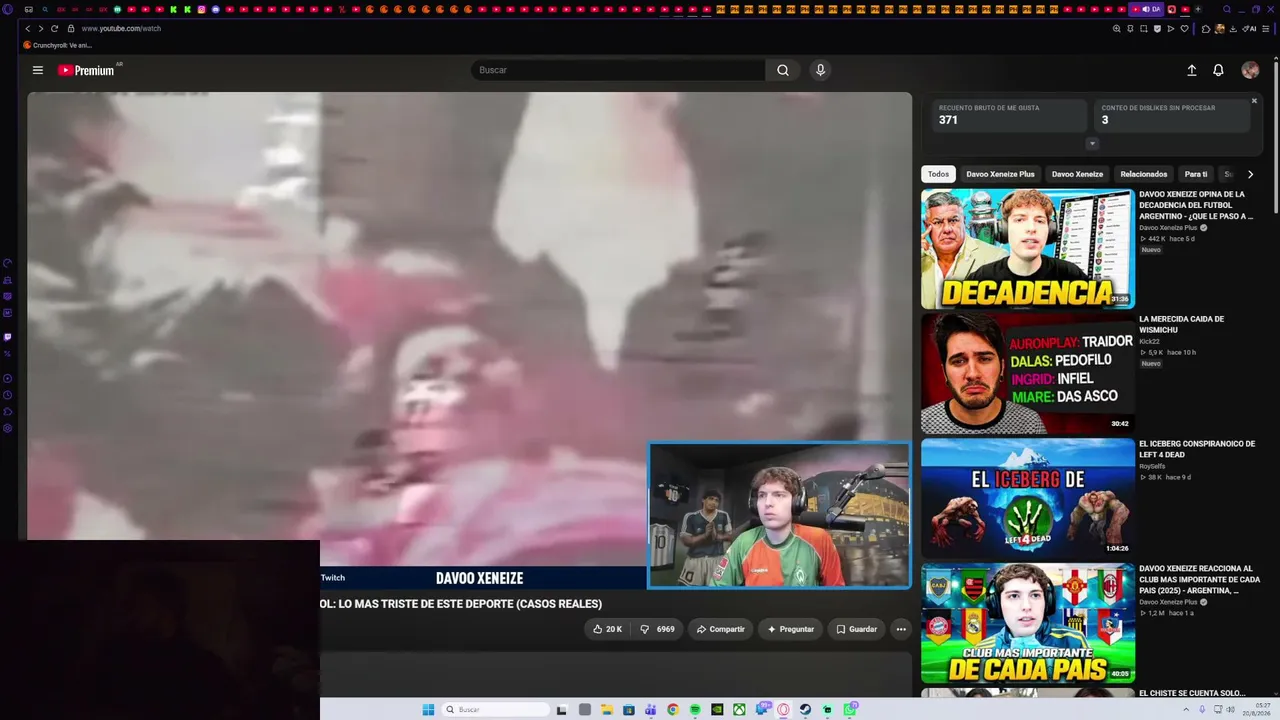The width and height of the screenshot is (1280, 720).
Task: Open the browser AI assistant icon
Action: point(1250,28)
